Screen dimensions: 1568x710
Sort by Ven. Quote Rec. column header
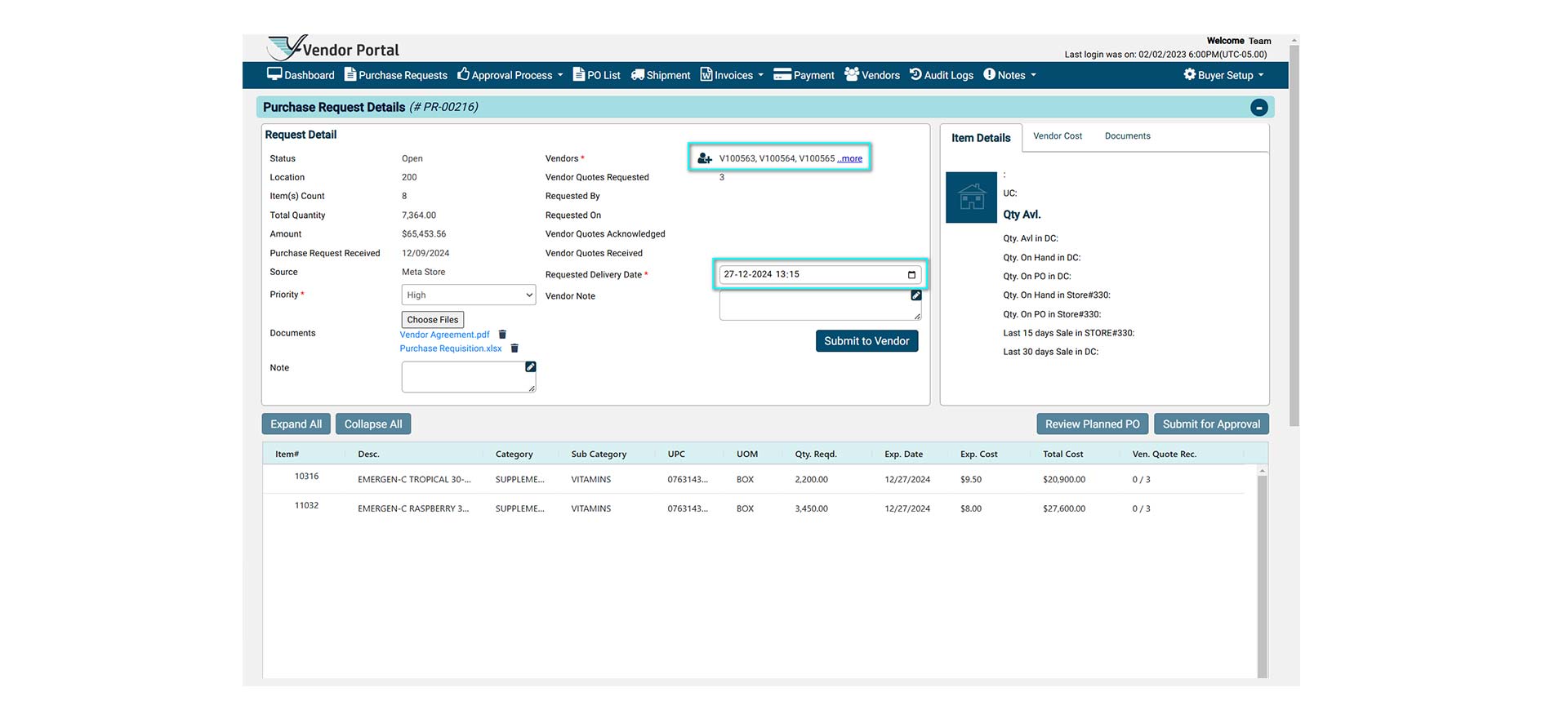click(x=1164, y=455)
